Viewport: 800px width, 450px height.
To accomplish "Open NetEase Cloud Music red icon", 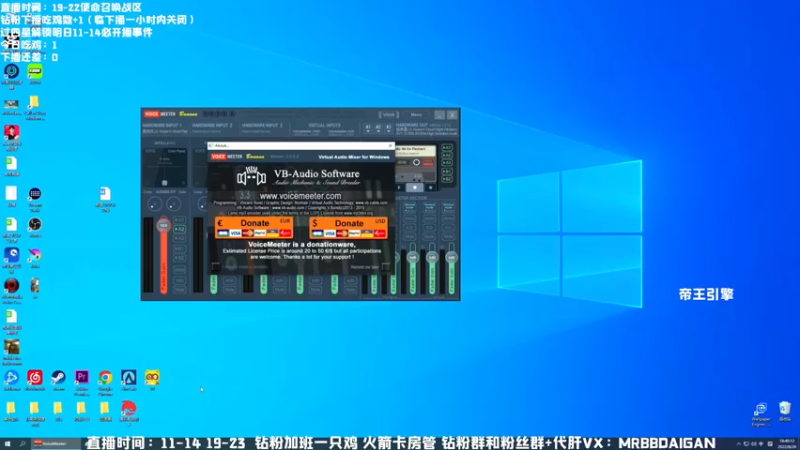I will (35, 380).
